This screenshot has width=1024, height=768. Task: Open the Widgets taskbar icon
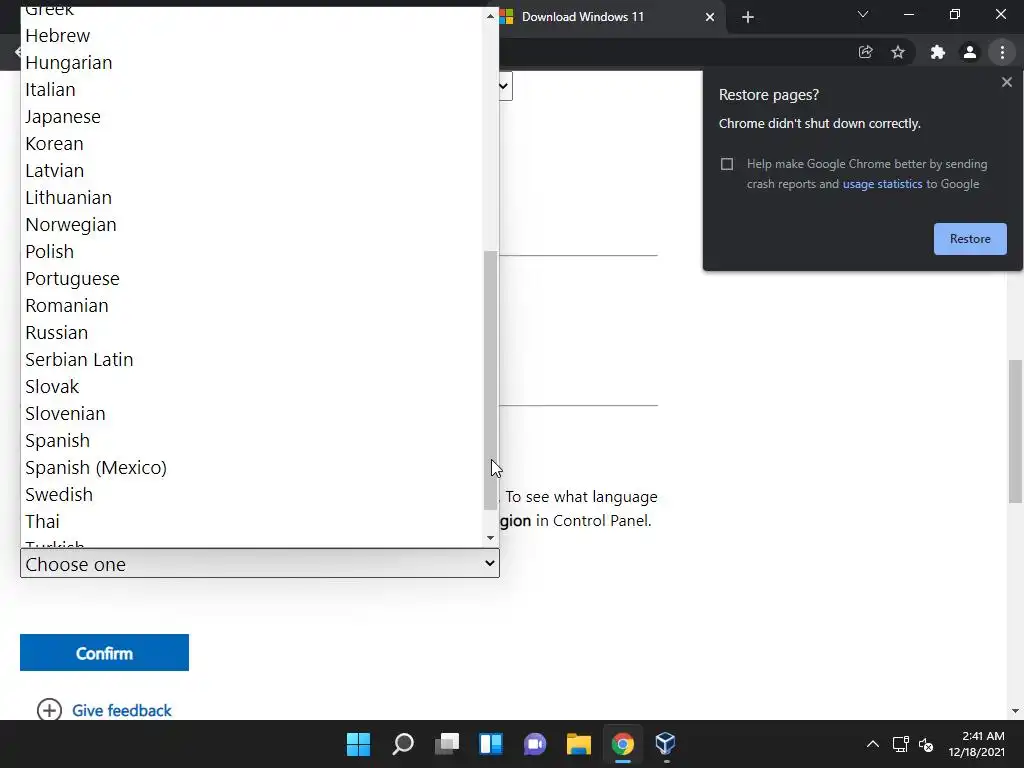tap(490, 744)
